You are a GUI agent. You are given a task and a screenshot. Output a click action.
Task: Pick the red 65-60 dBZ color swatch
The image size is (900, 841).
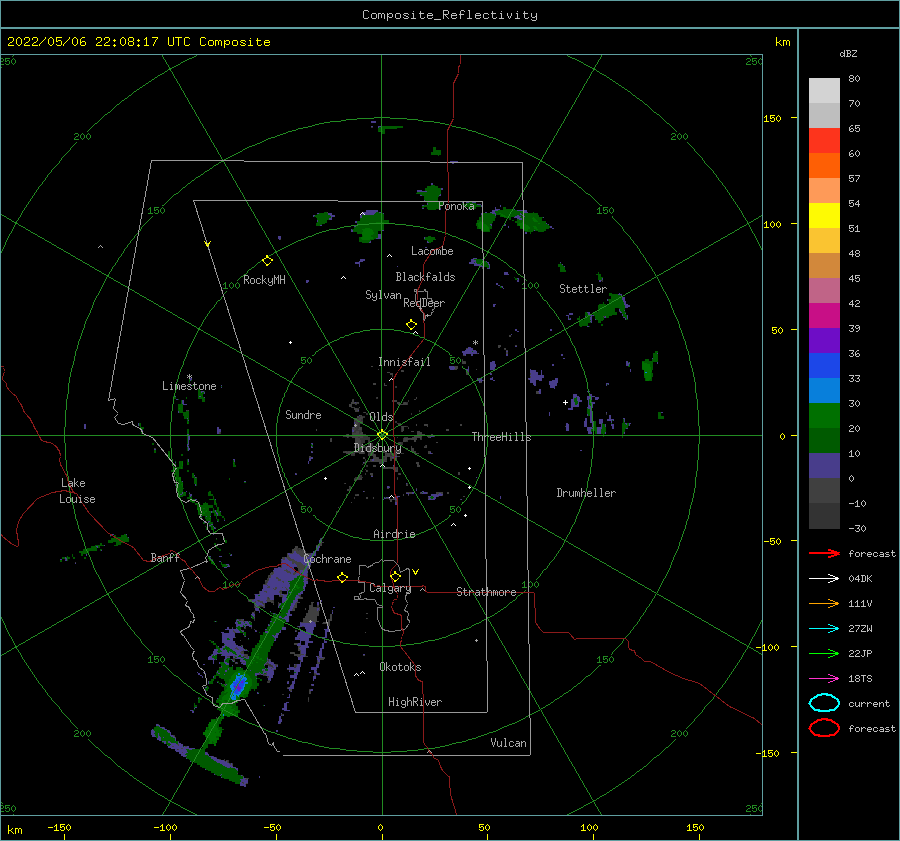[824, 141]
